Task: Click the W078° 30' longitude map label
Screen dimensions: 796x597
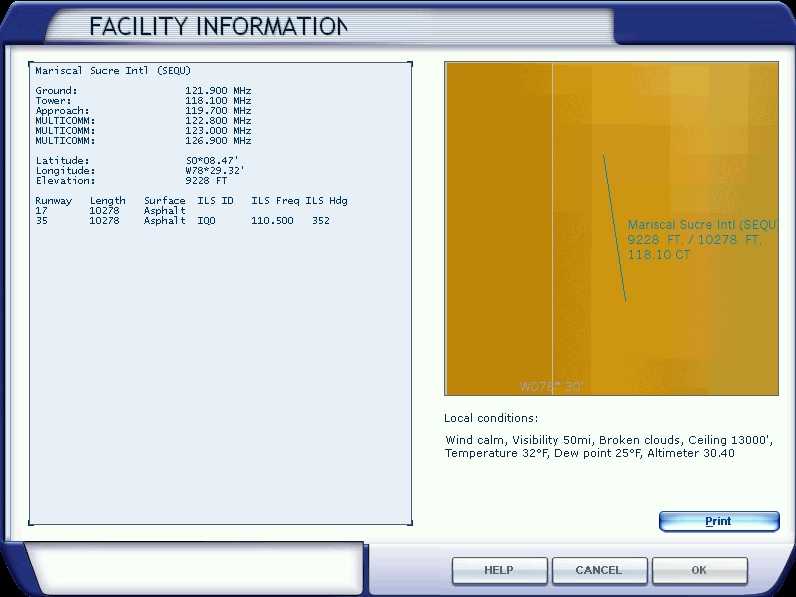Action: point(551,386)
